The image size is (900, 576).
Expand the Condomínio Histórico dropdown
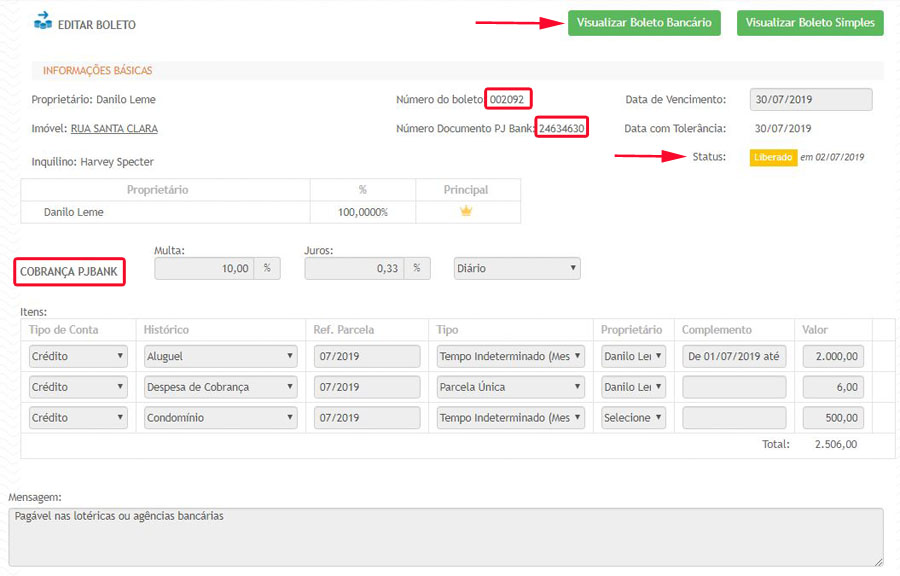click(220, 417)
